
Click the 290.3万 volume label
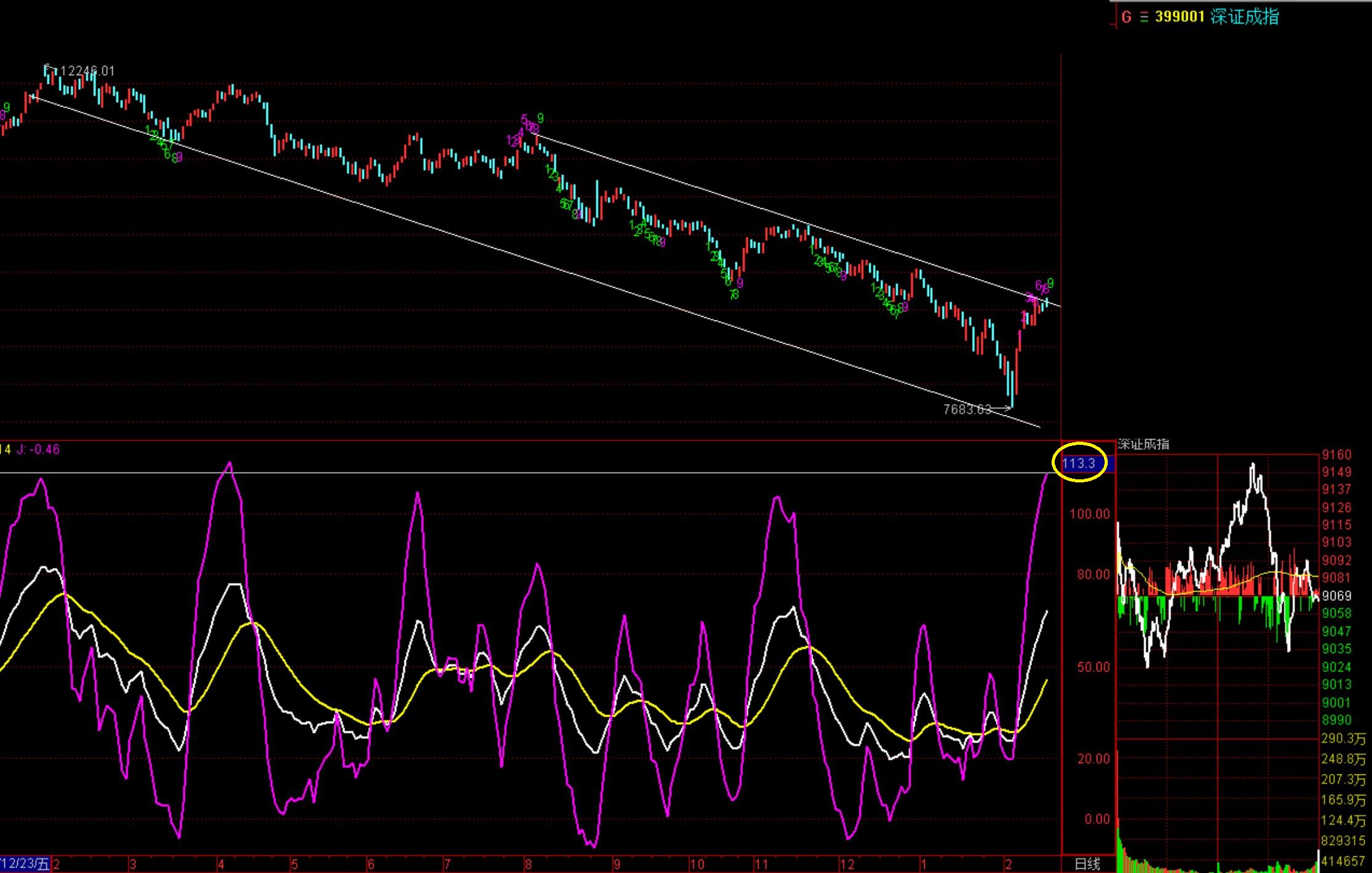(1343, 739)
